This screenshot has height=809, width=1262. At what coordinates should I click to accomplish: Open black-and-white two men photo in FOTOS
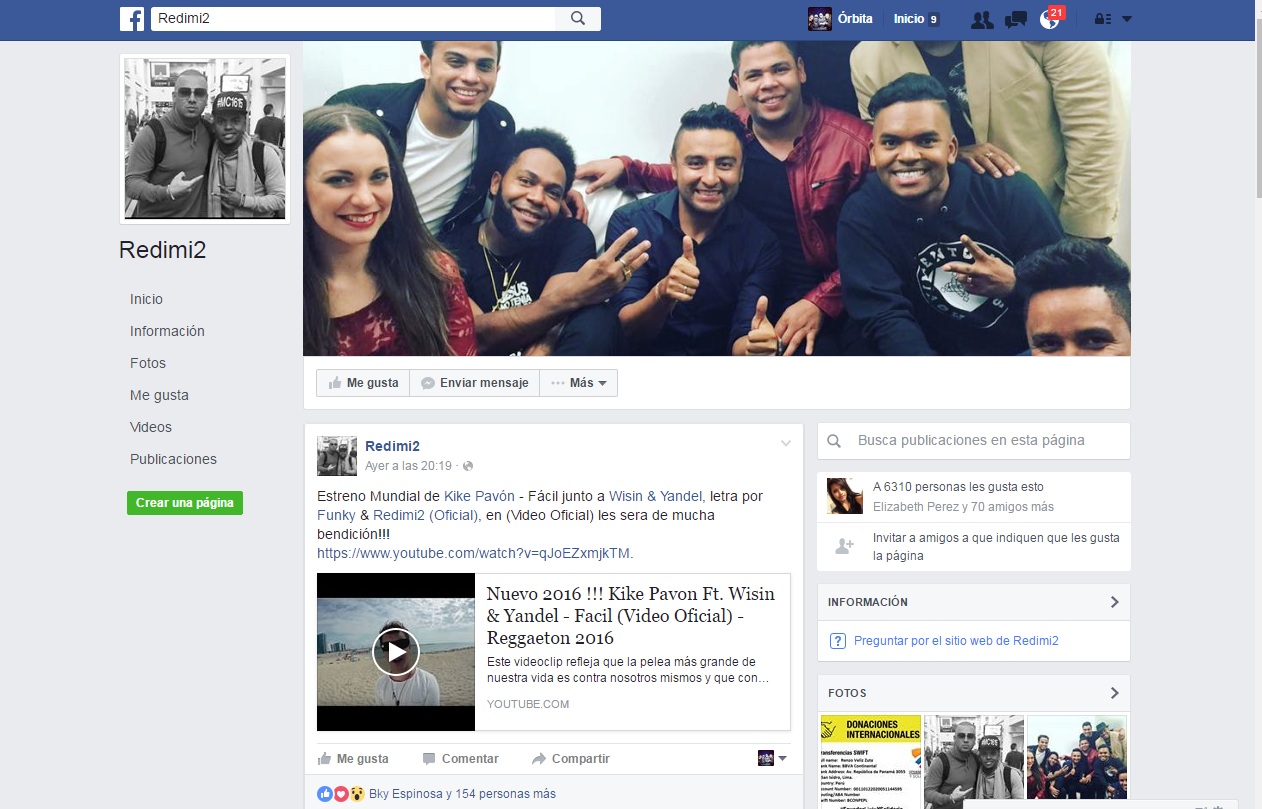[974, 762]
